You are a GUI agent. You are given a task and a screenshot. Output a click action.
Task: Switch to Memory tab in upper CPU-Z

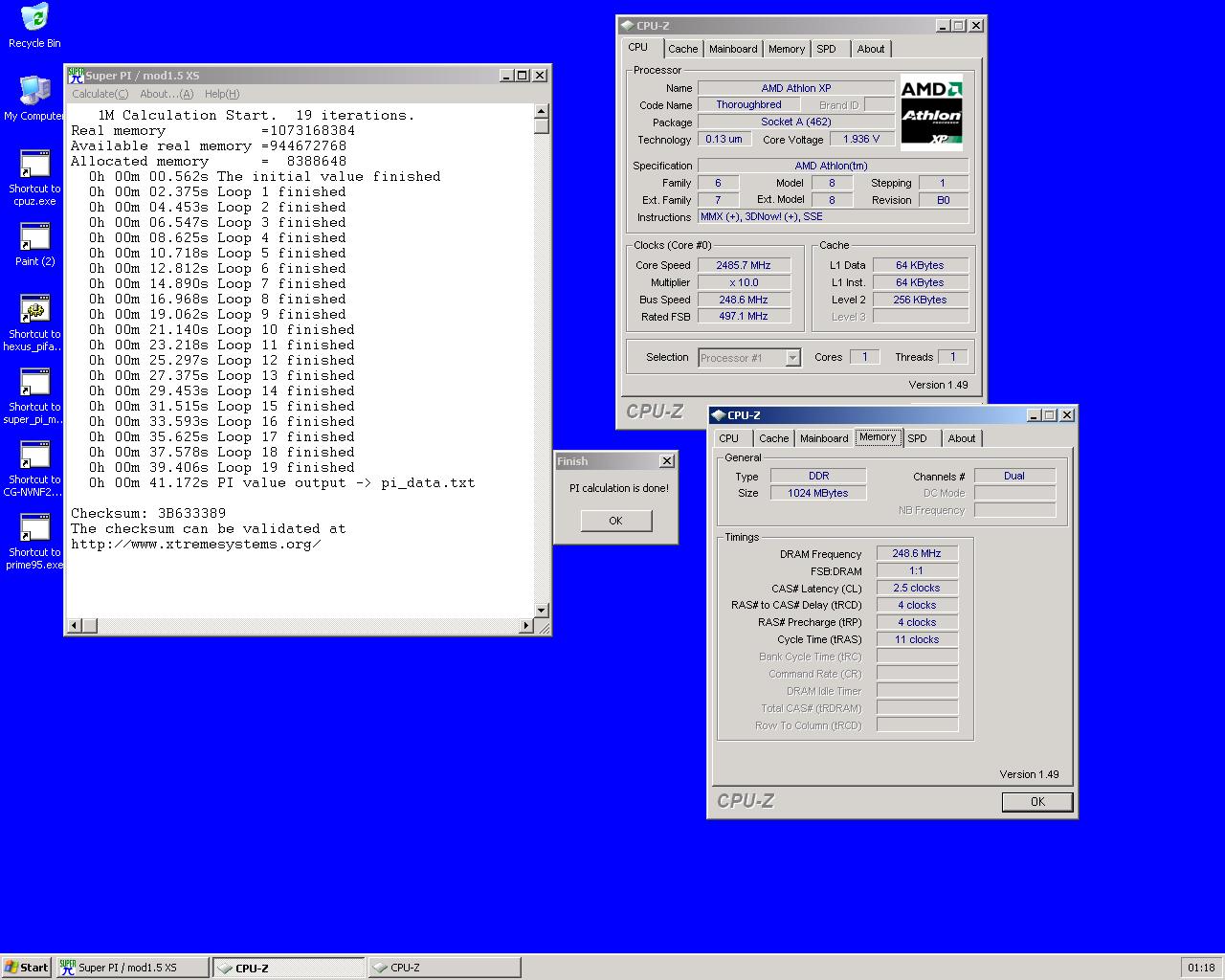coord(787,49)
